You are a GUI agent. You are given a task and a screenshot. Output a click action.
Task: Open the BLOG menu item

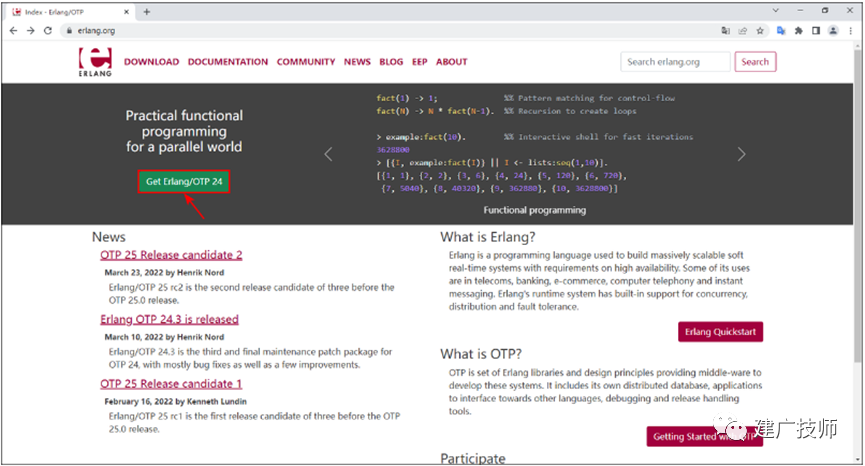pos(391,62)
